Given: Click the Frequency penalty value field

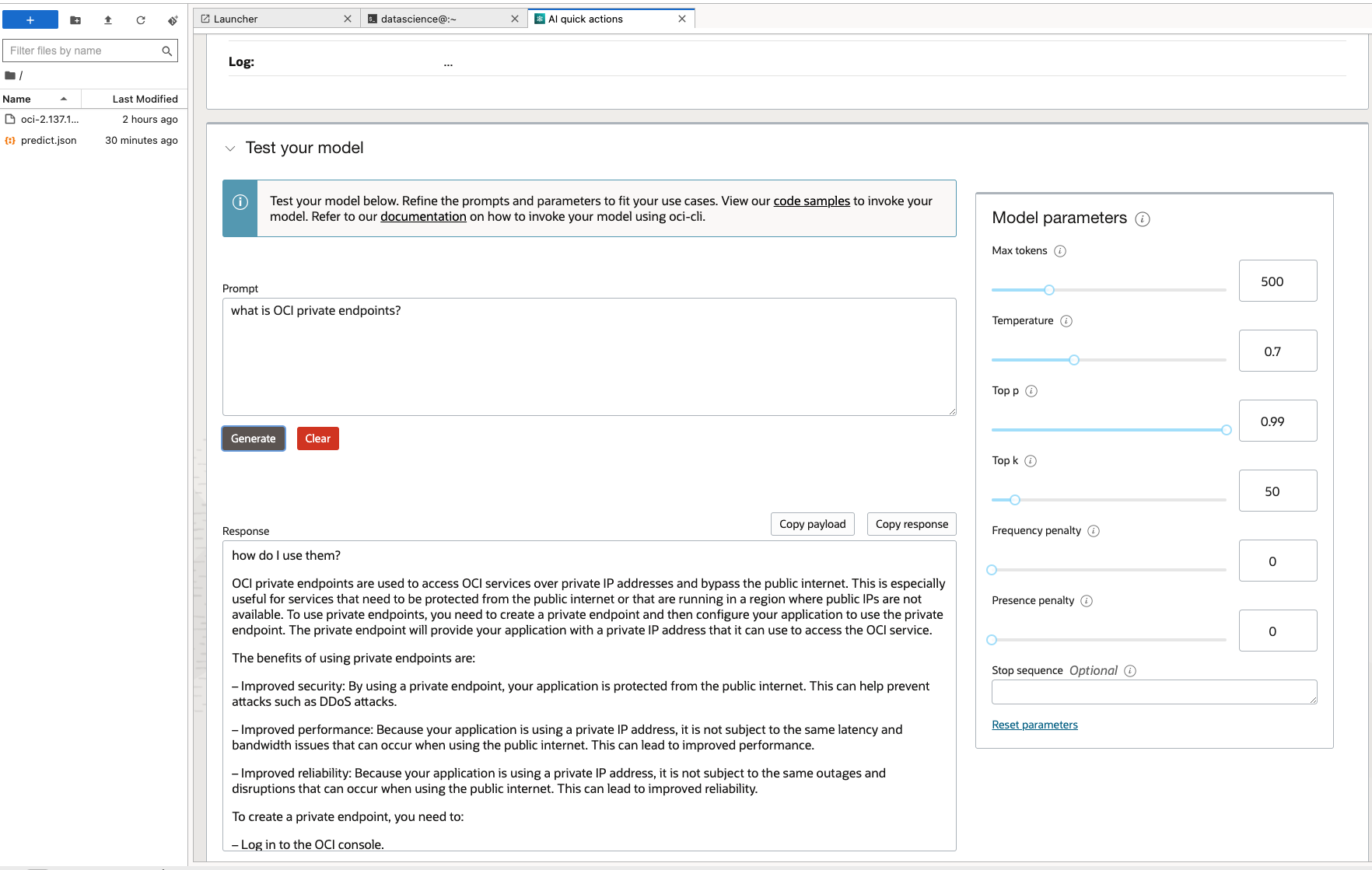Looking at the screenshot, I should click(x=1278, y=561).
